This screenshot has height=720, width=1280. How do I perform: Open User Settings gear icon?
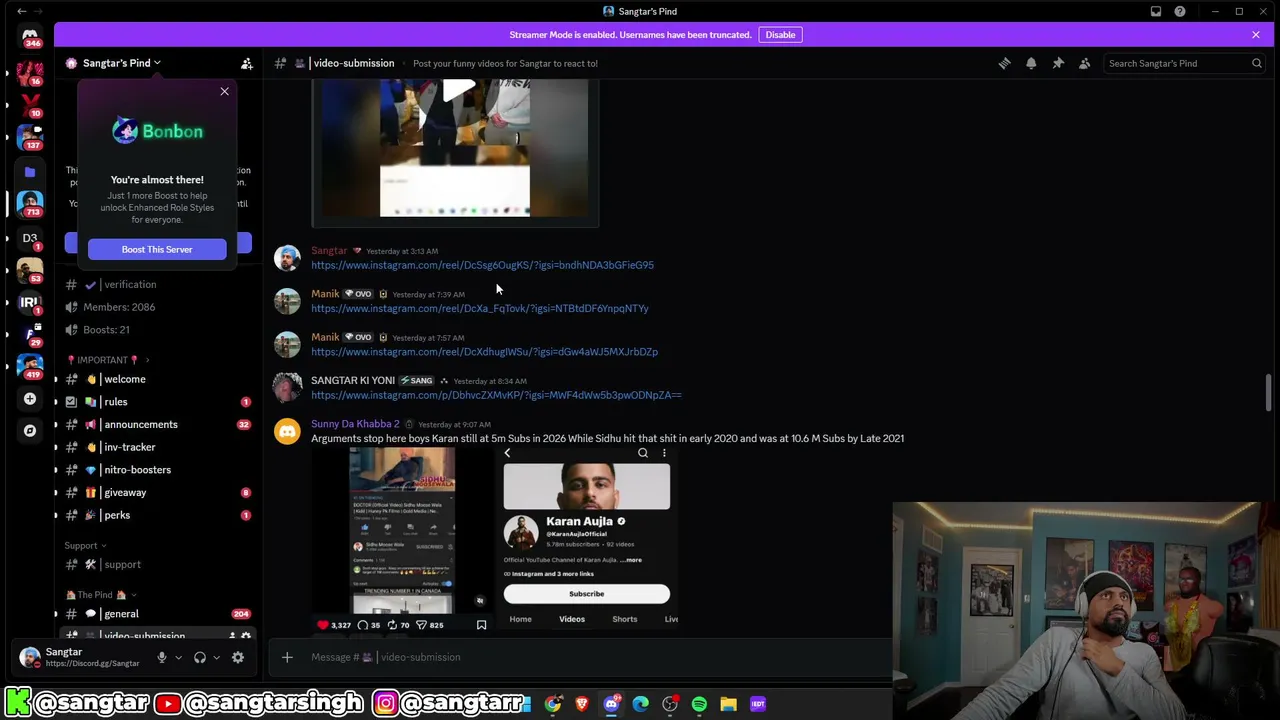point(238,657)
